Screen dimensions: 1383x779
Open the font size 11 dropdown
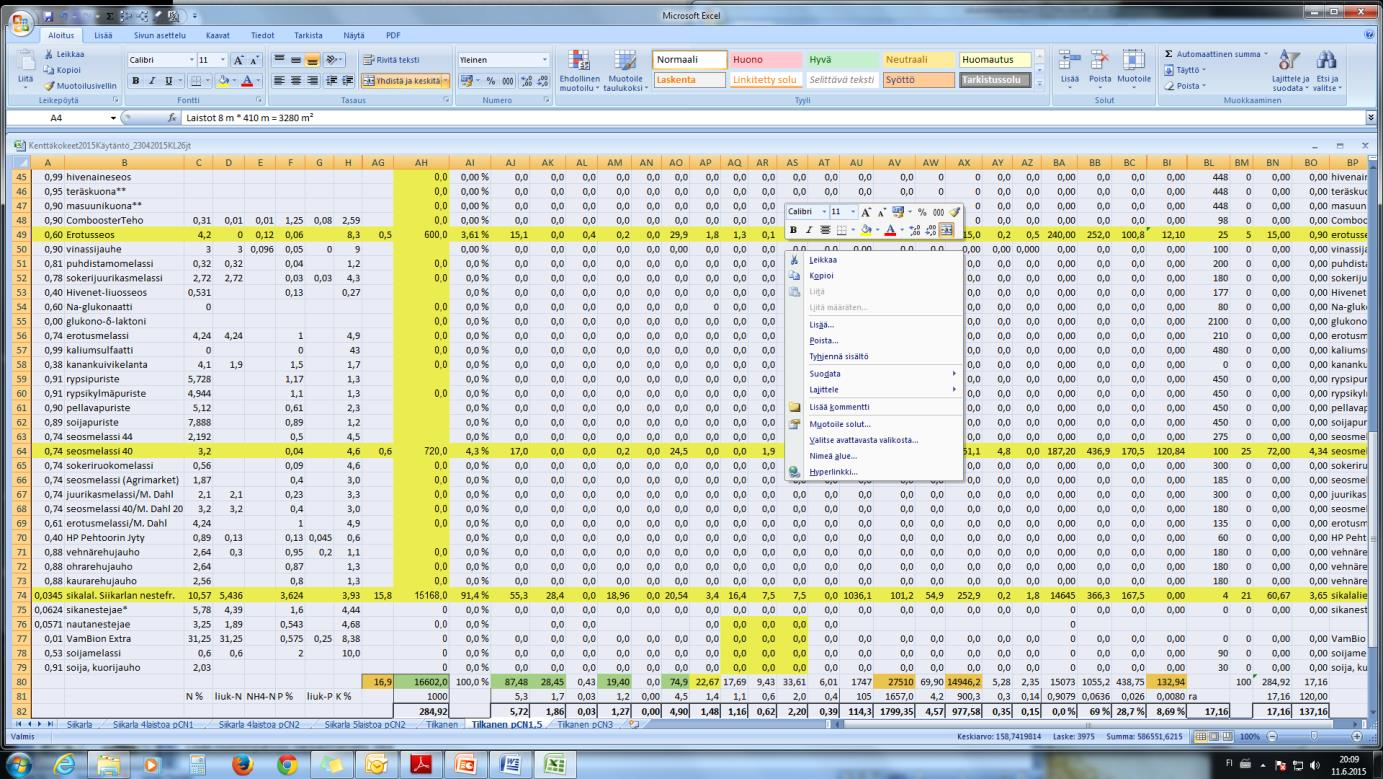pos(222,60)
